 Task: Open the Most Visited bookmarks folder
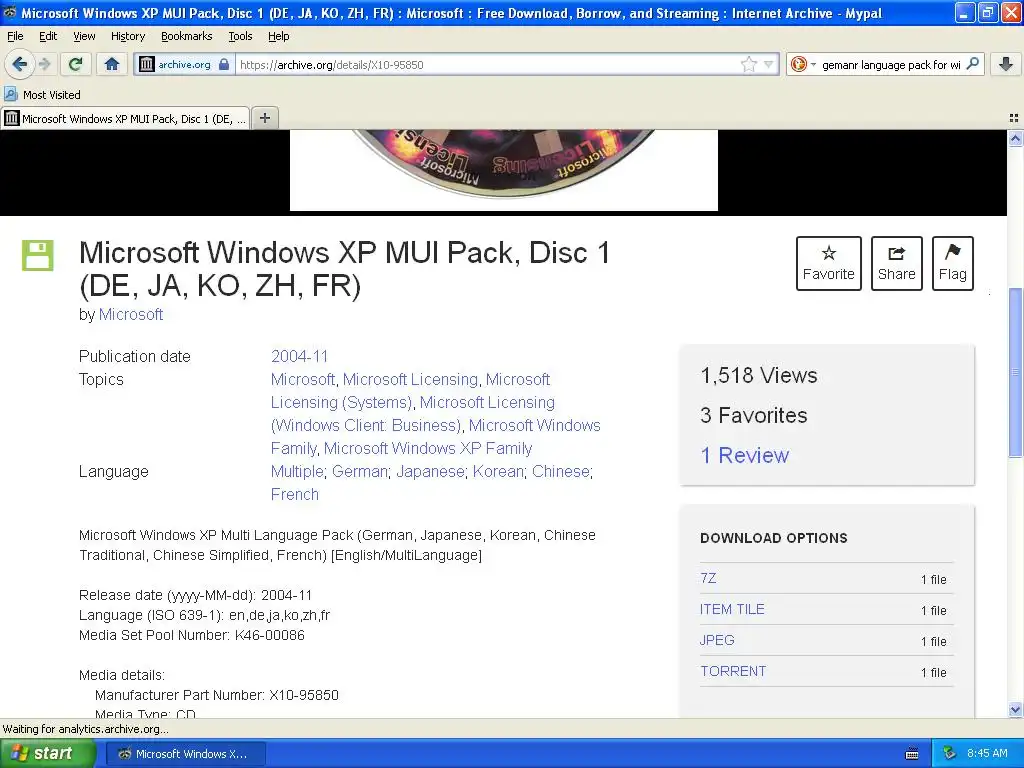click(x=42, y=95)
